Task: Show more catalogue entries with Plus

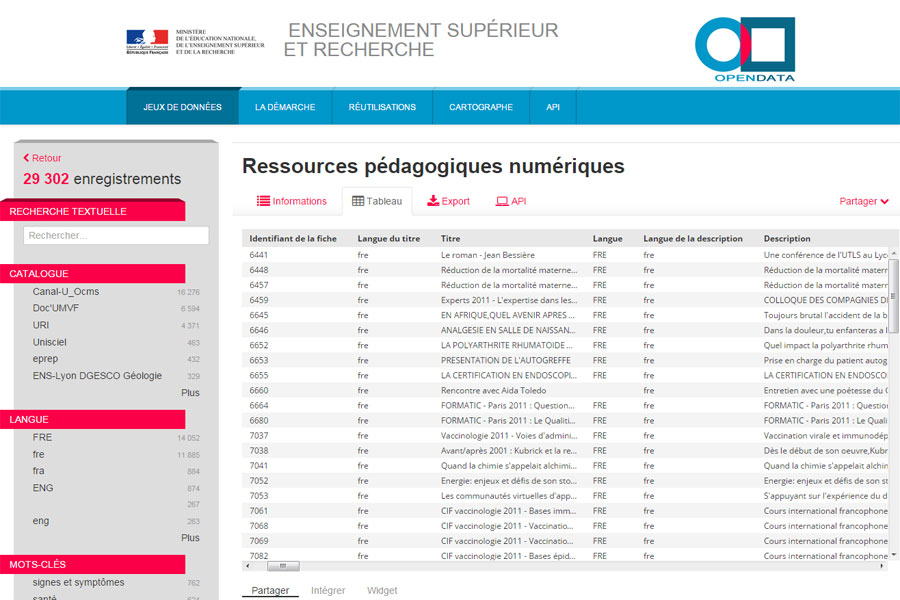Action: [190, 393]
